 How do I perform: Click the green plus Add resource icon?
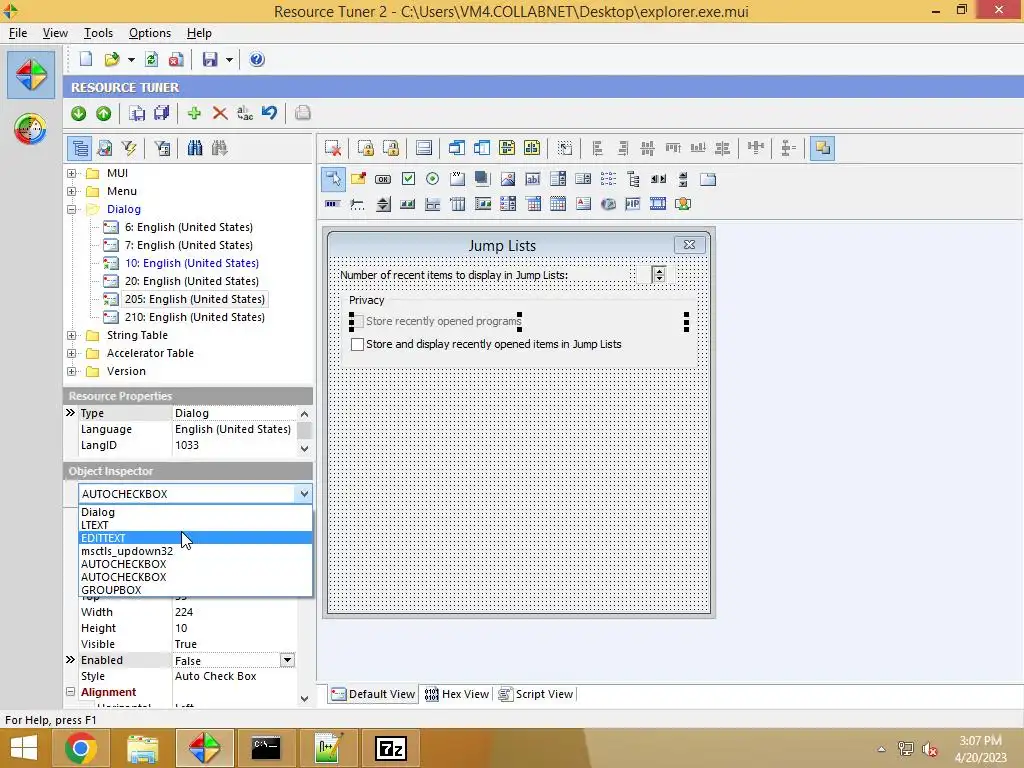pyautogui.click(x=194, y=114)
